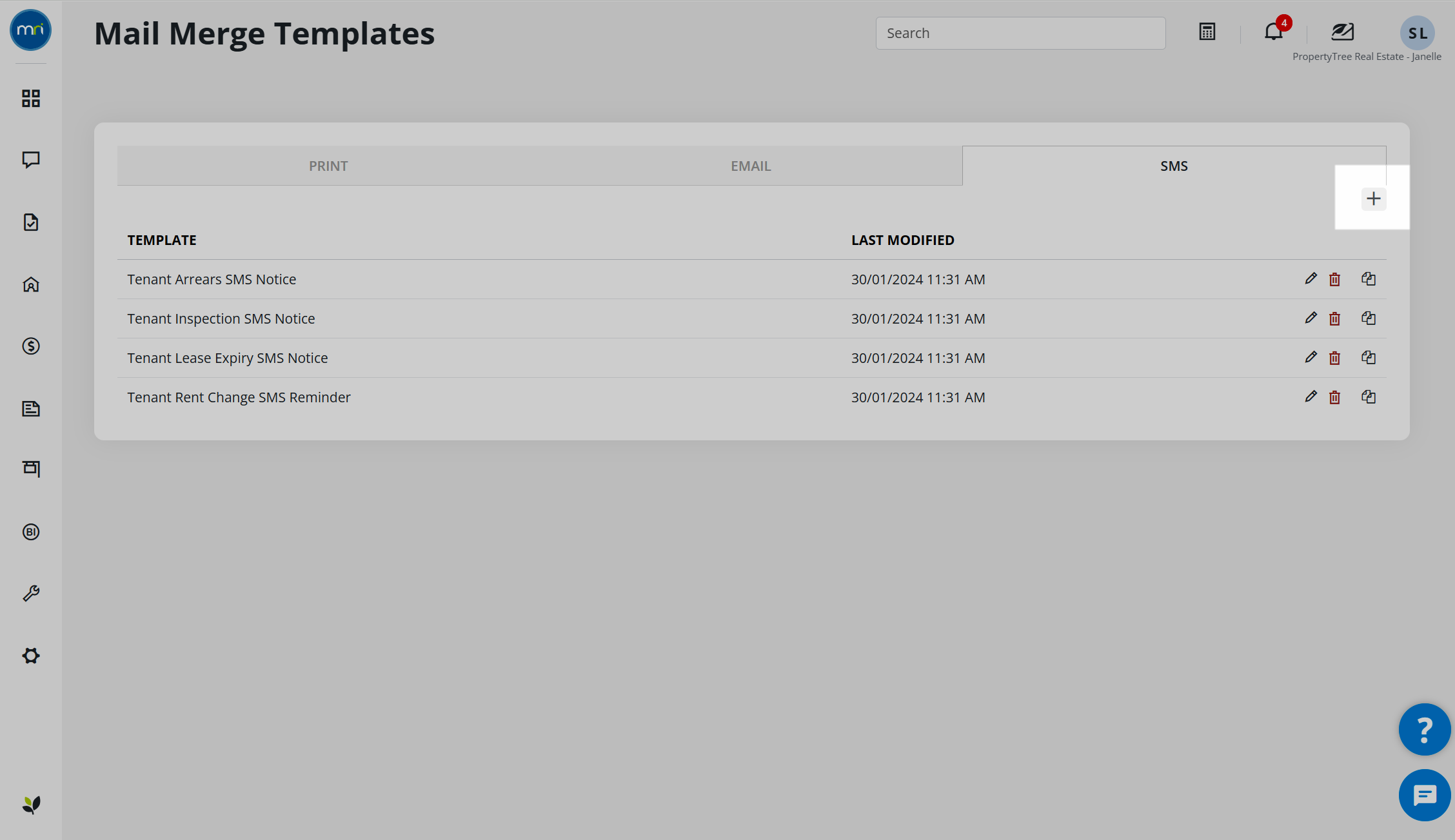Click the leaf sprout icon in sidebar
This screenshot has height=840, width=1455.
pyautogui.click(x=31, y=805)
